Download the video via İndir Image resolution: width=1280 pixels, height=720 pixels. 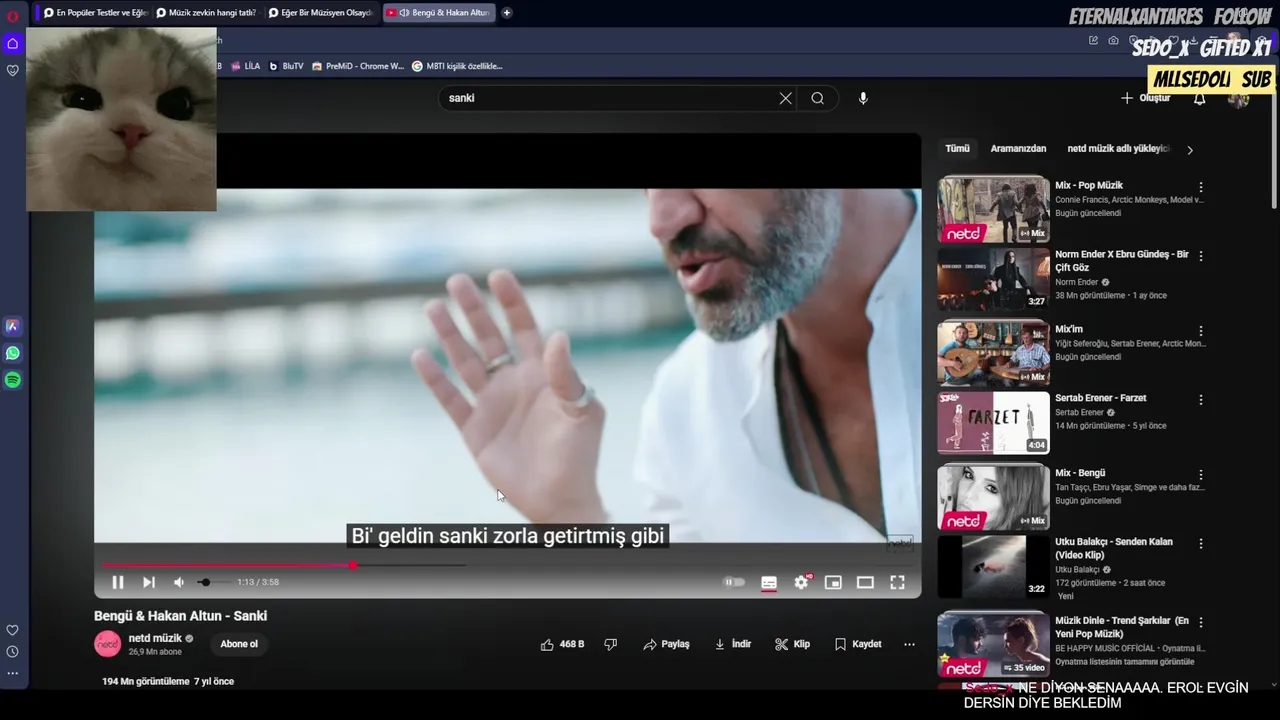733,644
